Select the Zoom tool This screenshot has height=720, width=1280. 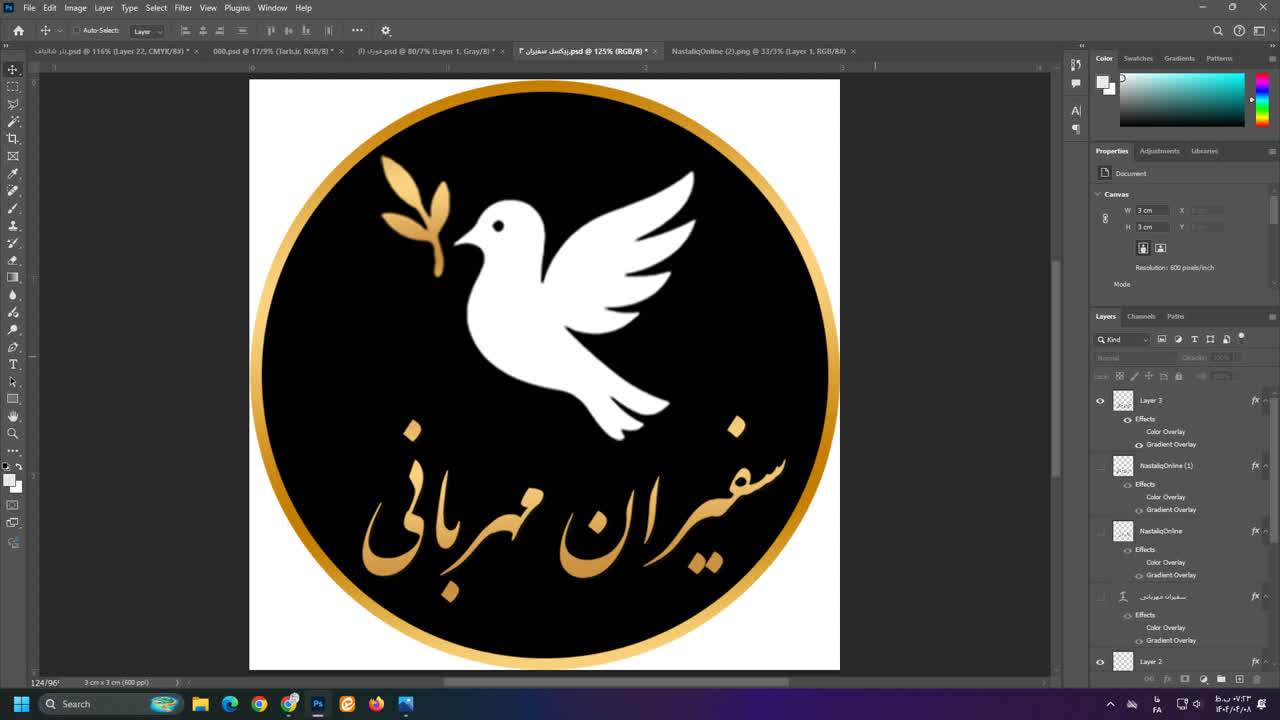tap(13, 432)
